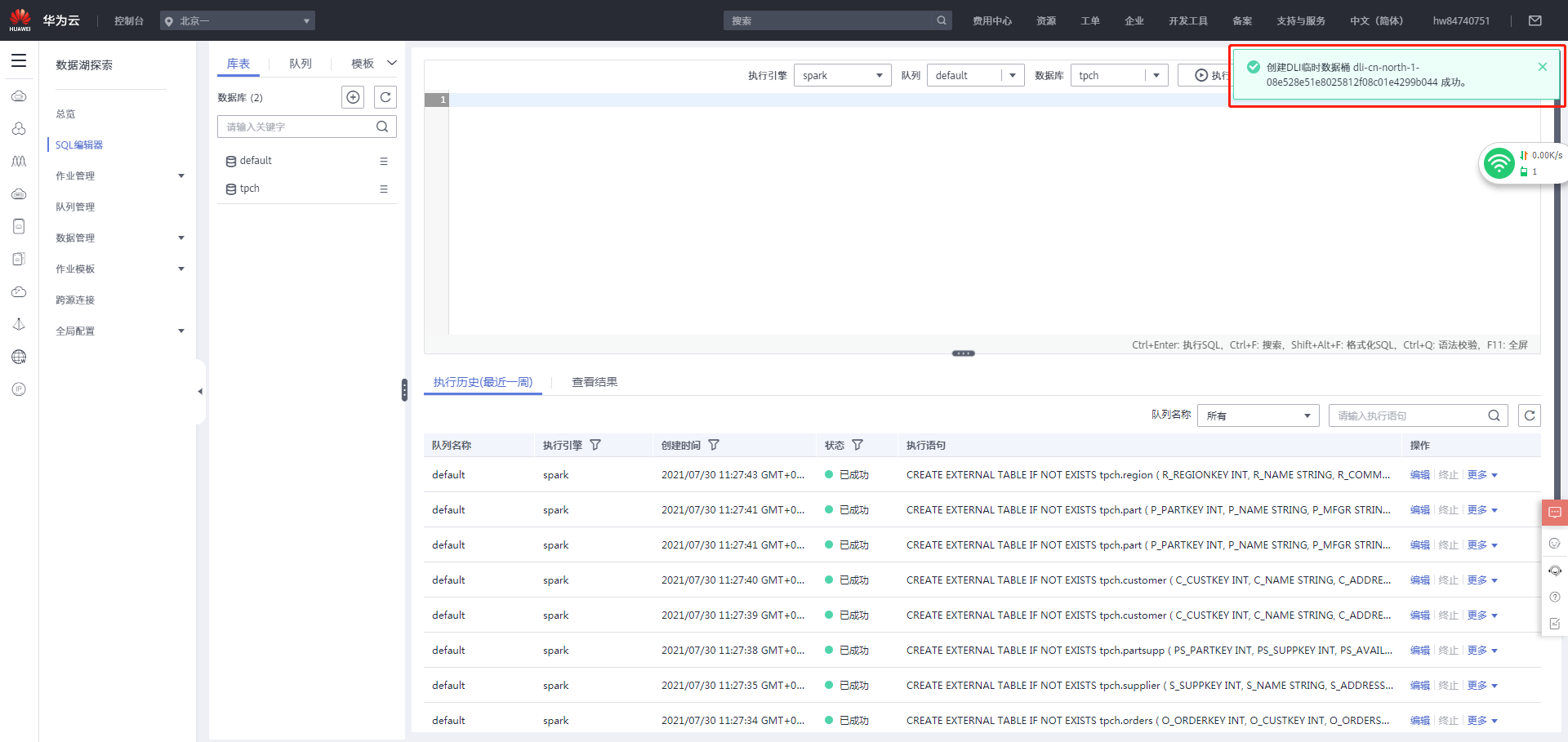Switch to the 查看结果 tab
This screenshot has height=742, width=1568.
point(595,382)
